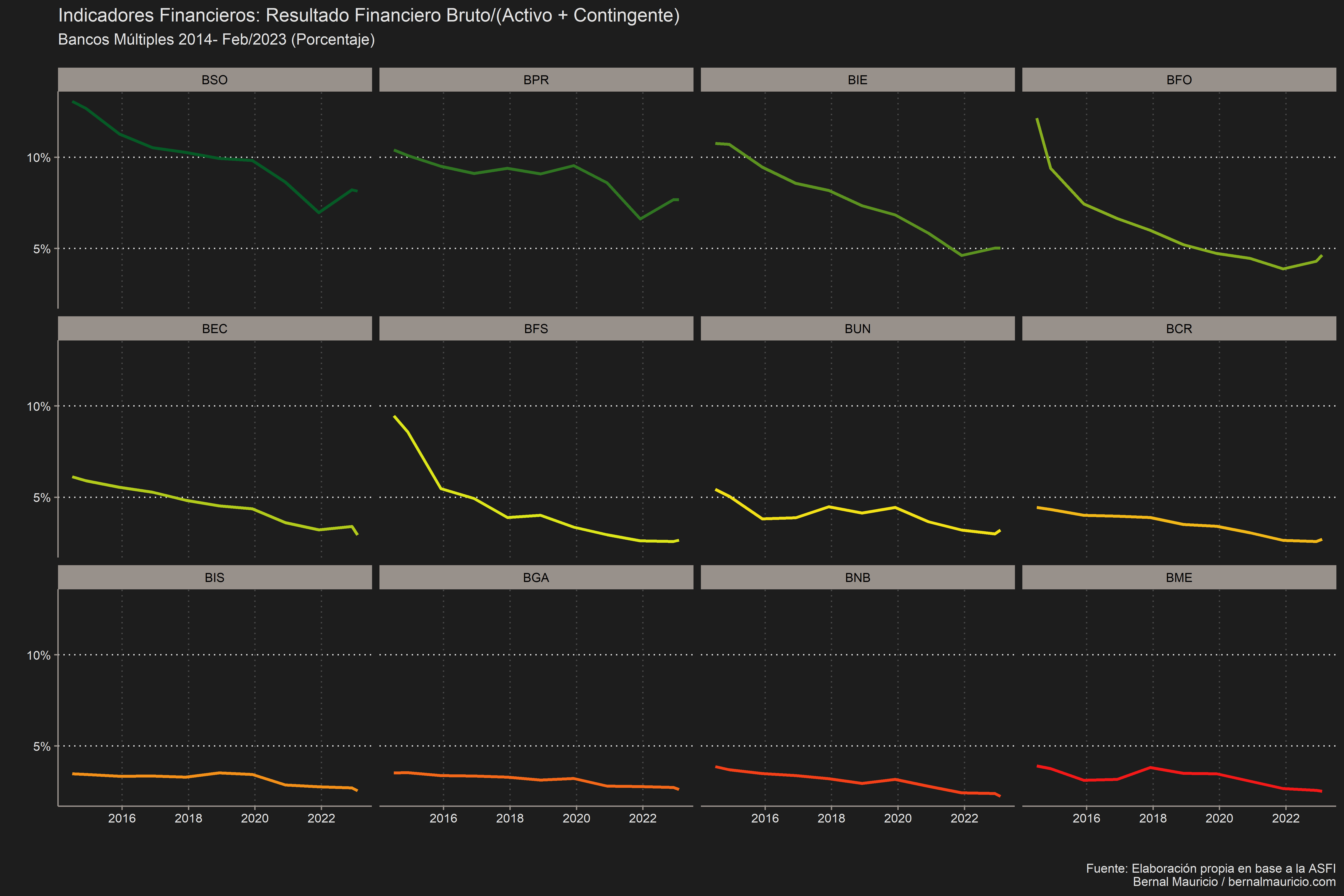
Task: Click the 2020 label under BGA panel
Action: point(577,818)
